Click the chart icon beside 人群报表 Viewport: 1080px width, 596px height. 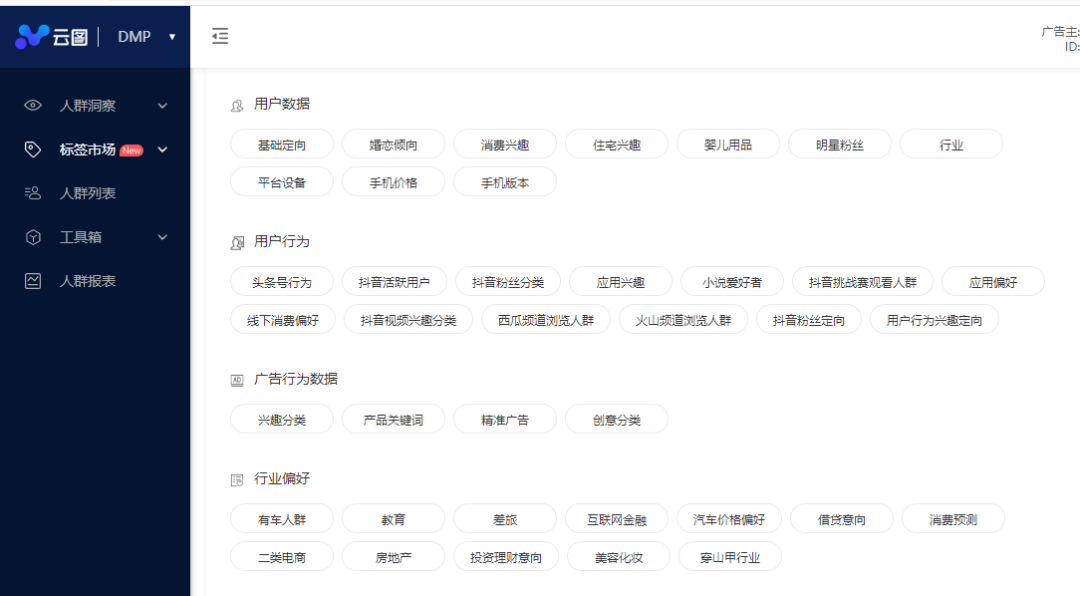click(33, 281)
